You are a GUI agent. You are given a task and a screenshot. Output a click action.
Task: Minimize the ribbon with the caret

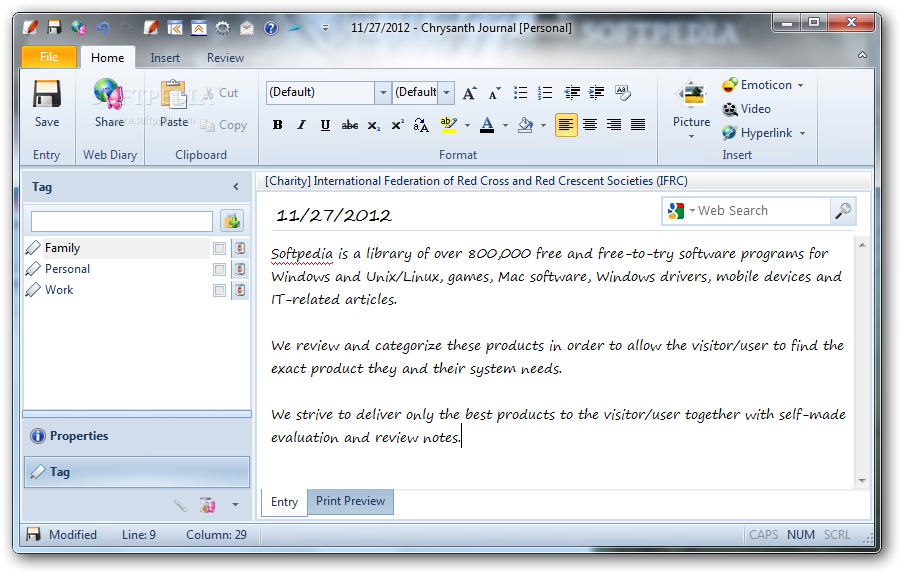pos(862,55)
